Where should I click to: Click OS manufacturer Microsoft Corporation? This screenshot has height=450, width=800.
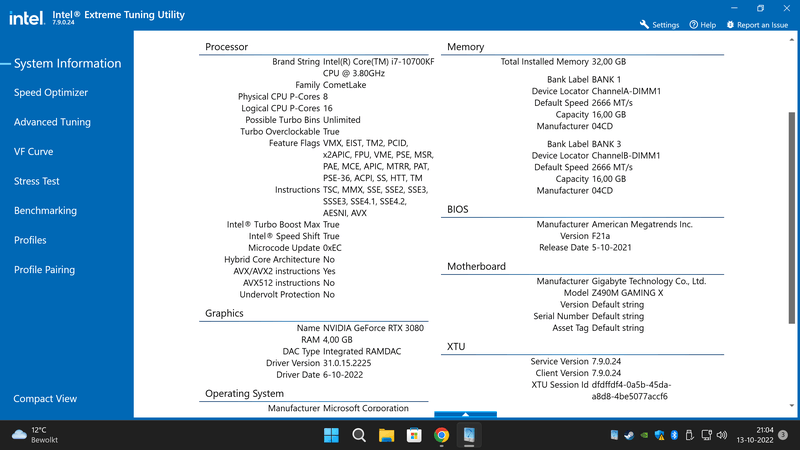(x=366, y=408)
